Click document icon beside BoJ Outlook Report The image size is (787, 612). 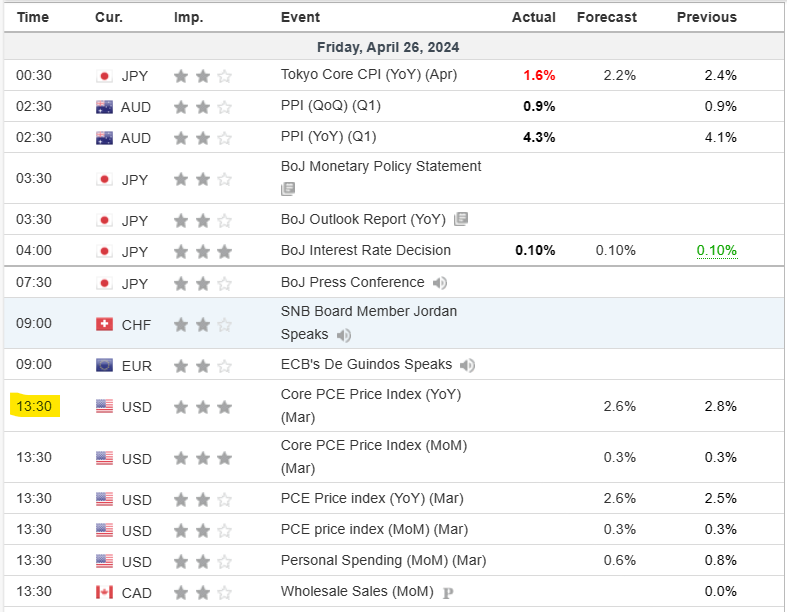pyautogui.click(x=460, y=219)
